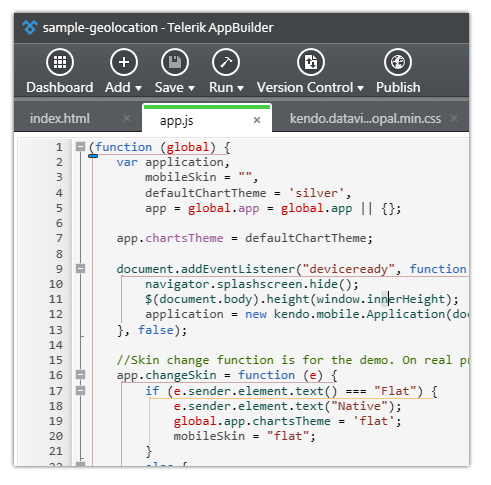The height and width of the screenshot is (485, 491).
Task: Click 'global' parameter on line 1
Action: (188, 147)
